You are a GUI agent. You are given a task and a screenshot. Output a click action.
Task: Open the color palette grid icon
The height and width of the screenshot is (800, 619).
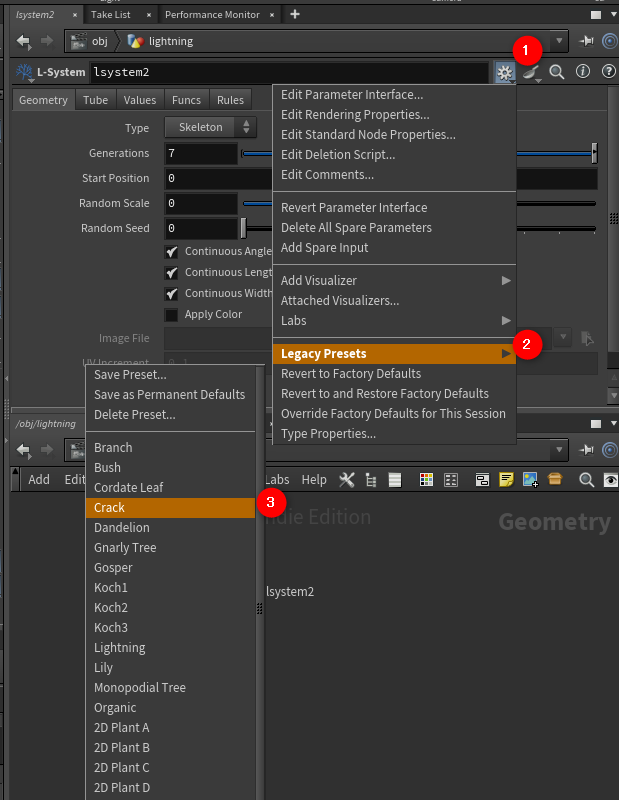[426, 480]
